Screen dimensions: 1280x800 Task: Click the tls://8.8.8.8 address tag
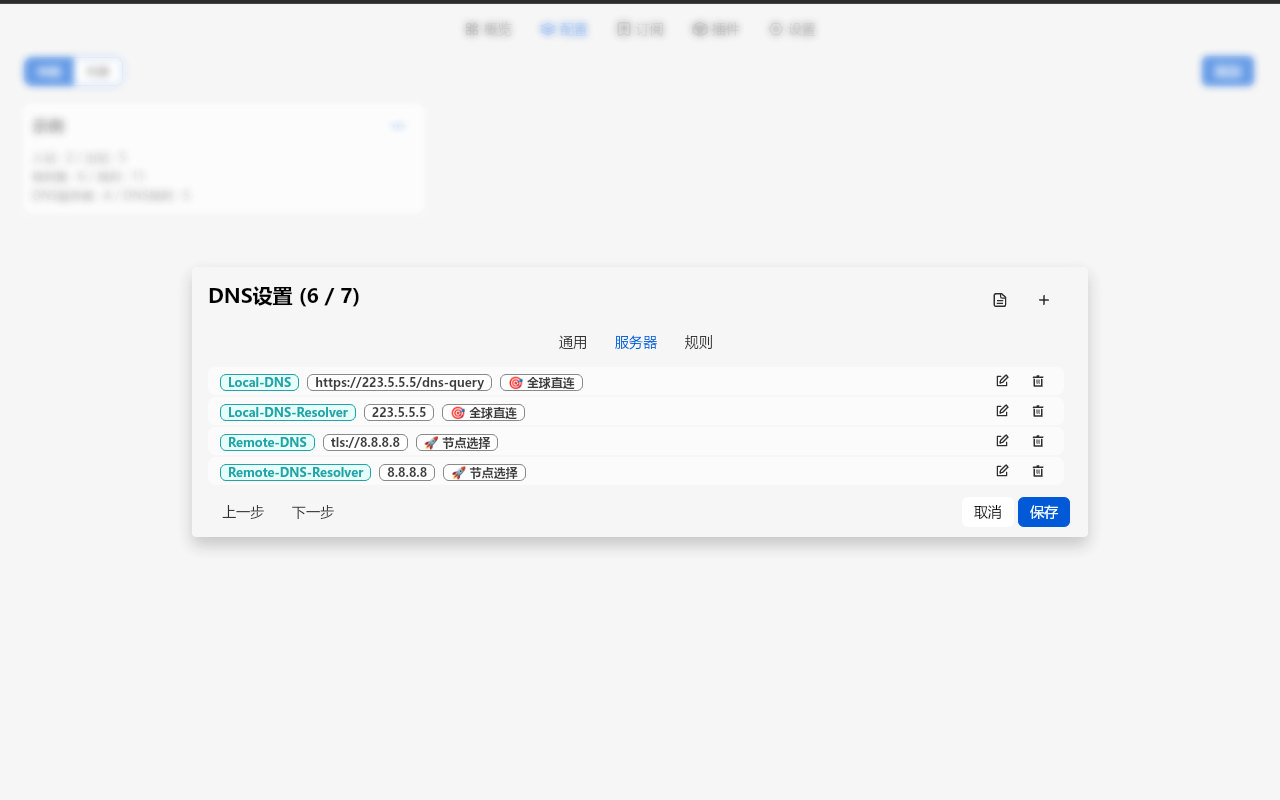click(x=365, y=442)
